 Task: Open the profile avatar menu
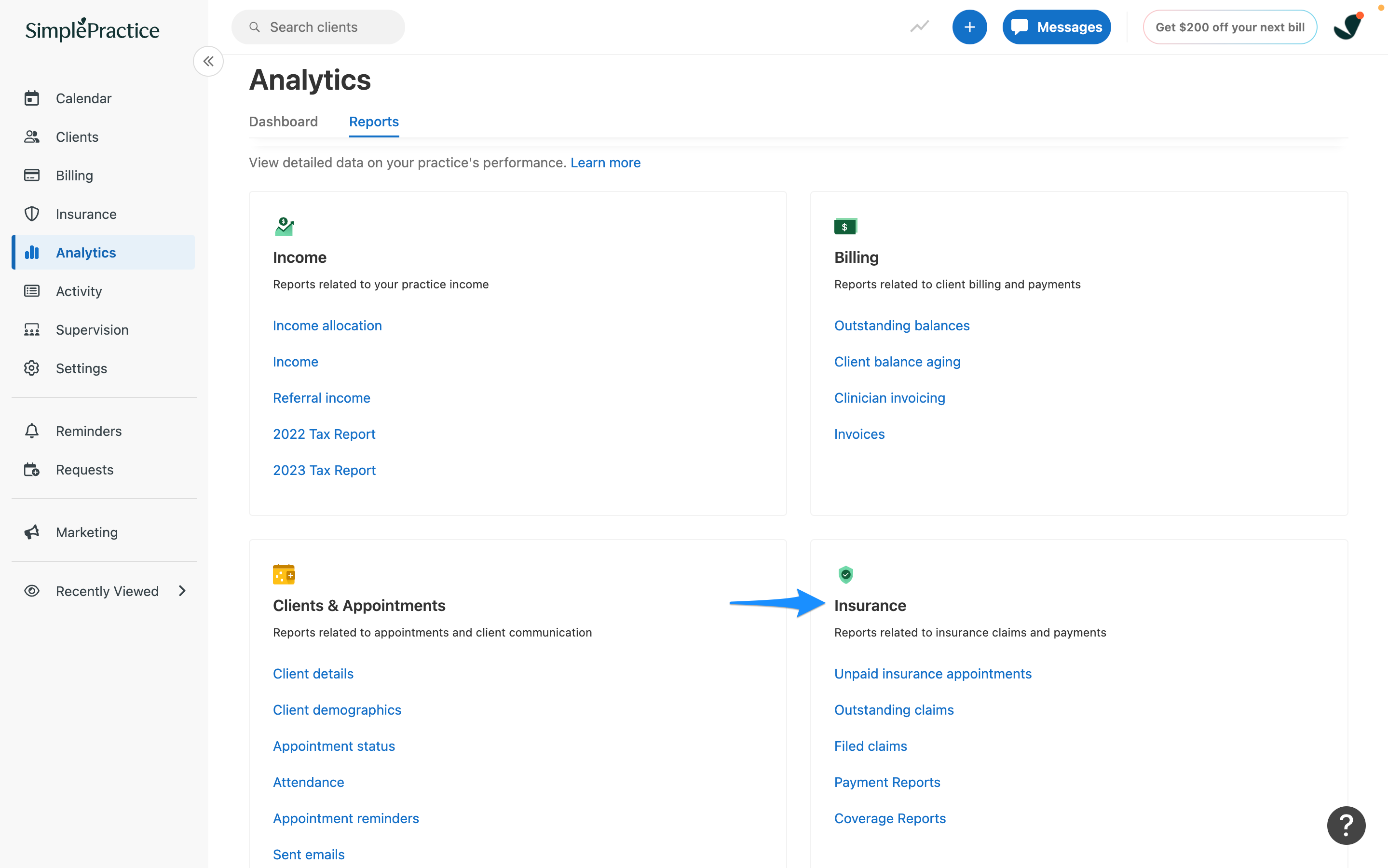coord(1348,27)
